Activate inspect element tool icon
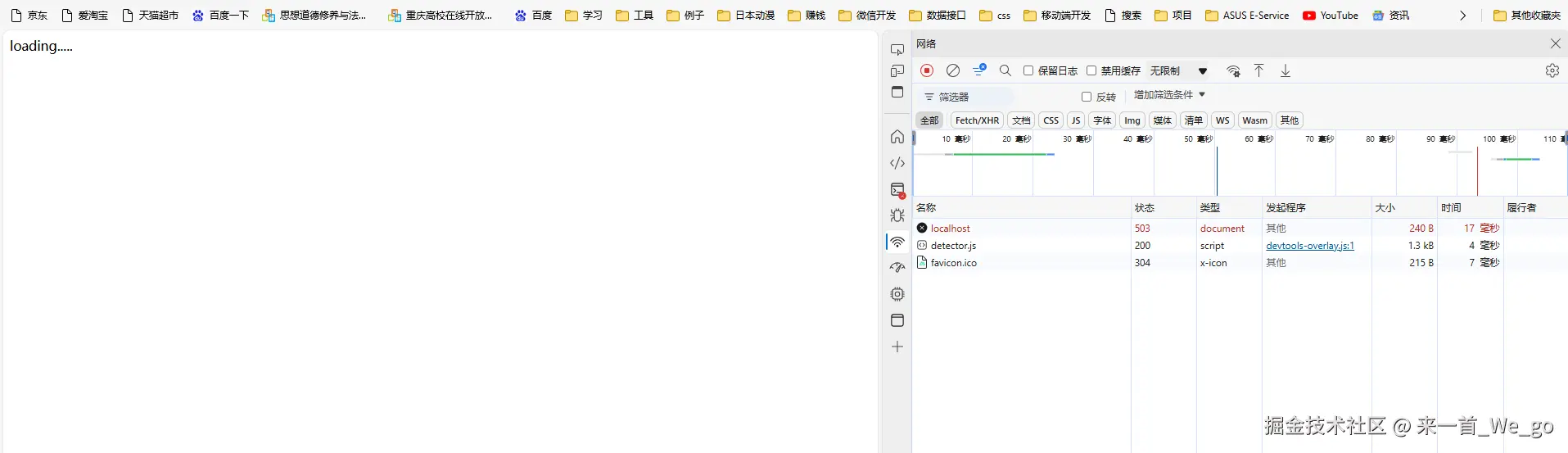1568x453 pixels. click(897, 50)
